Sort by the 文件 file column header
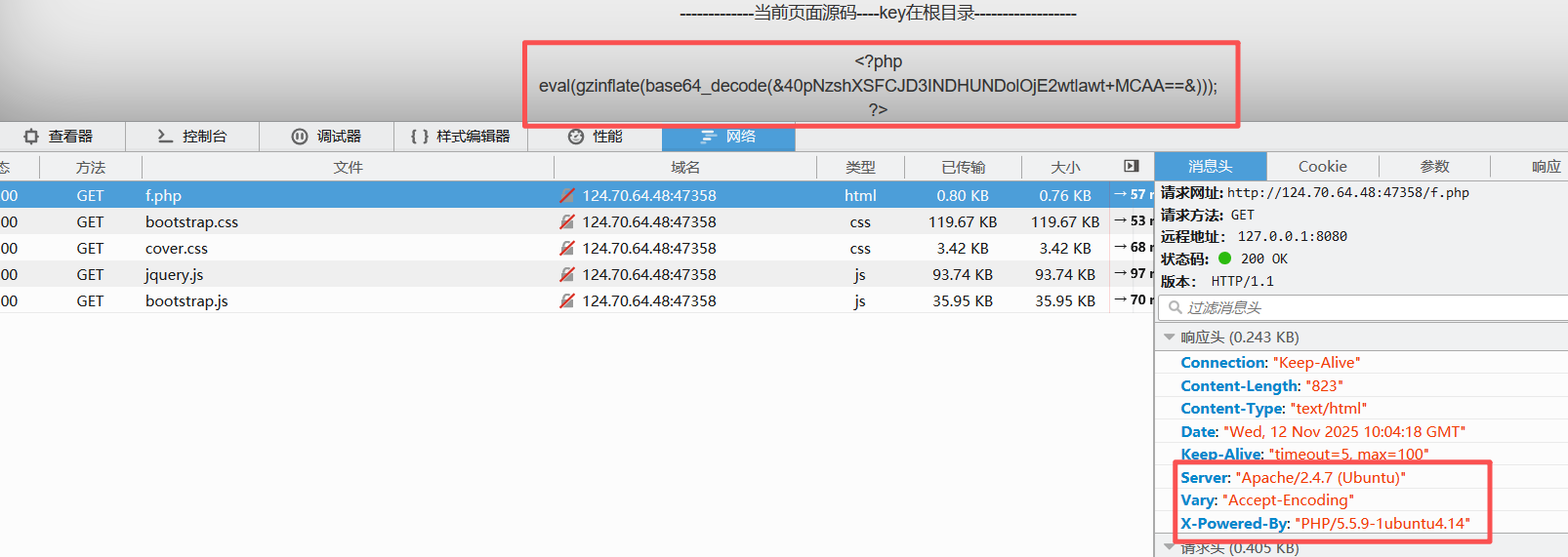This screenshot has width=1568, height=557. click(x=348, y=168)
